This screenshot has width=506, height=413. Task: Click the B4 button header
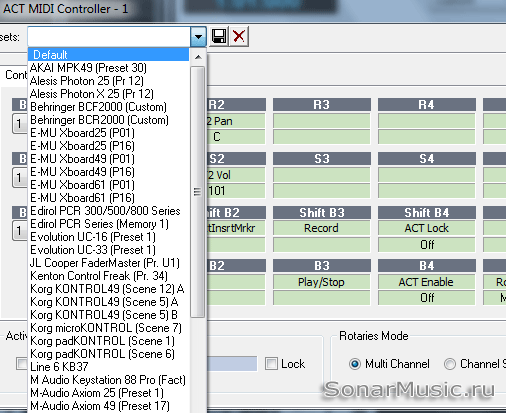click(x=427, y=266)
